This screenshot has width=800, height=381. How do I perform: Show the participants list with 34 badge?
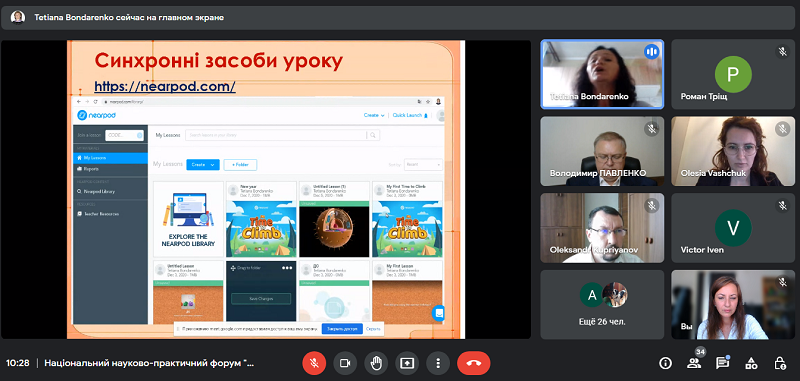[694, 363]
